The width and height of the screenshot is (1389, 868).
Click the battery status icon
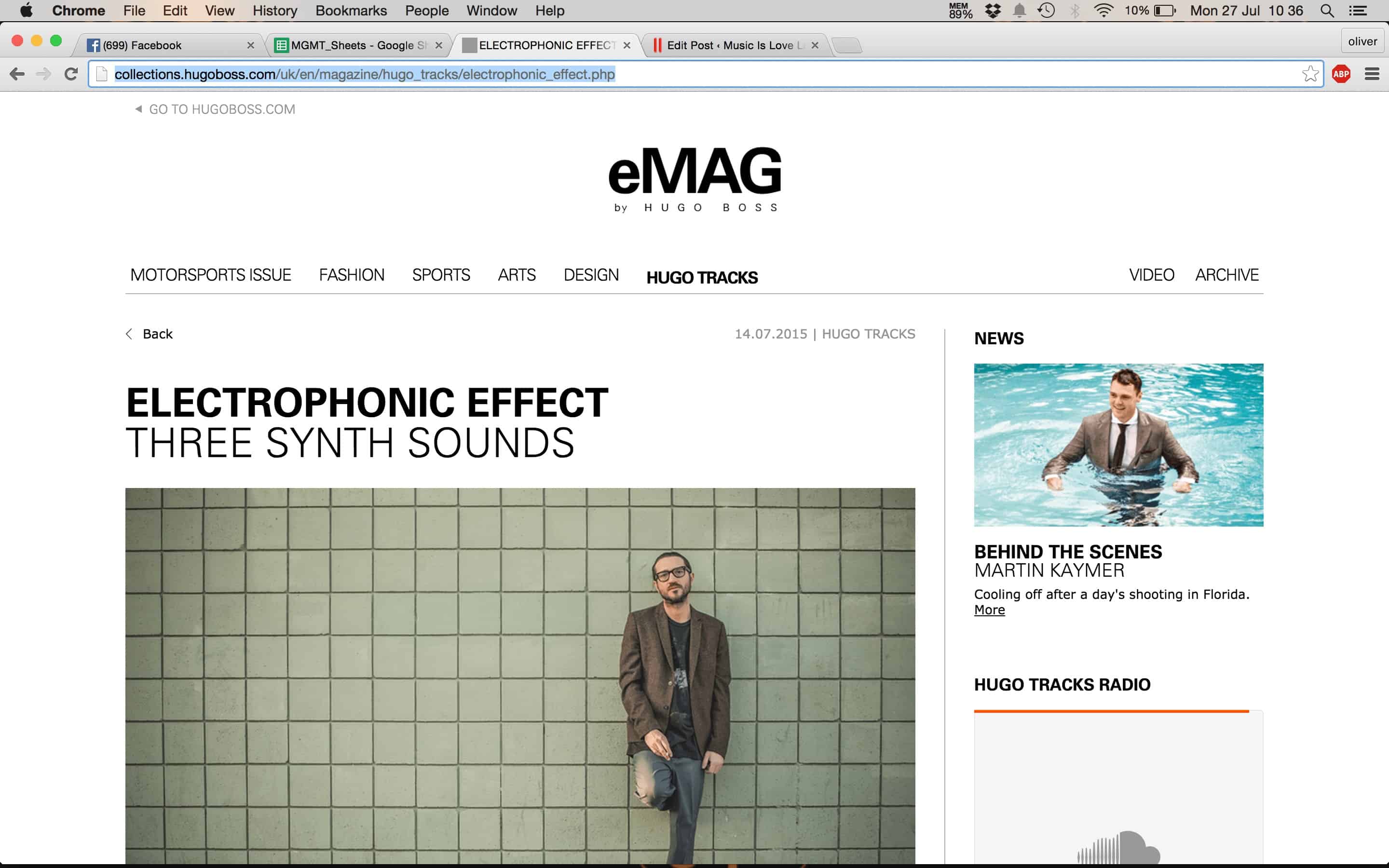coord(1165,10)
